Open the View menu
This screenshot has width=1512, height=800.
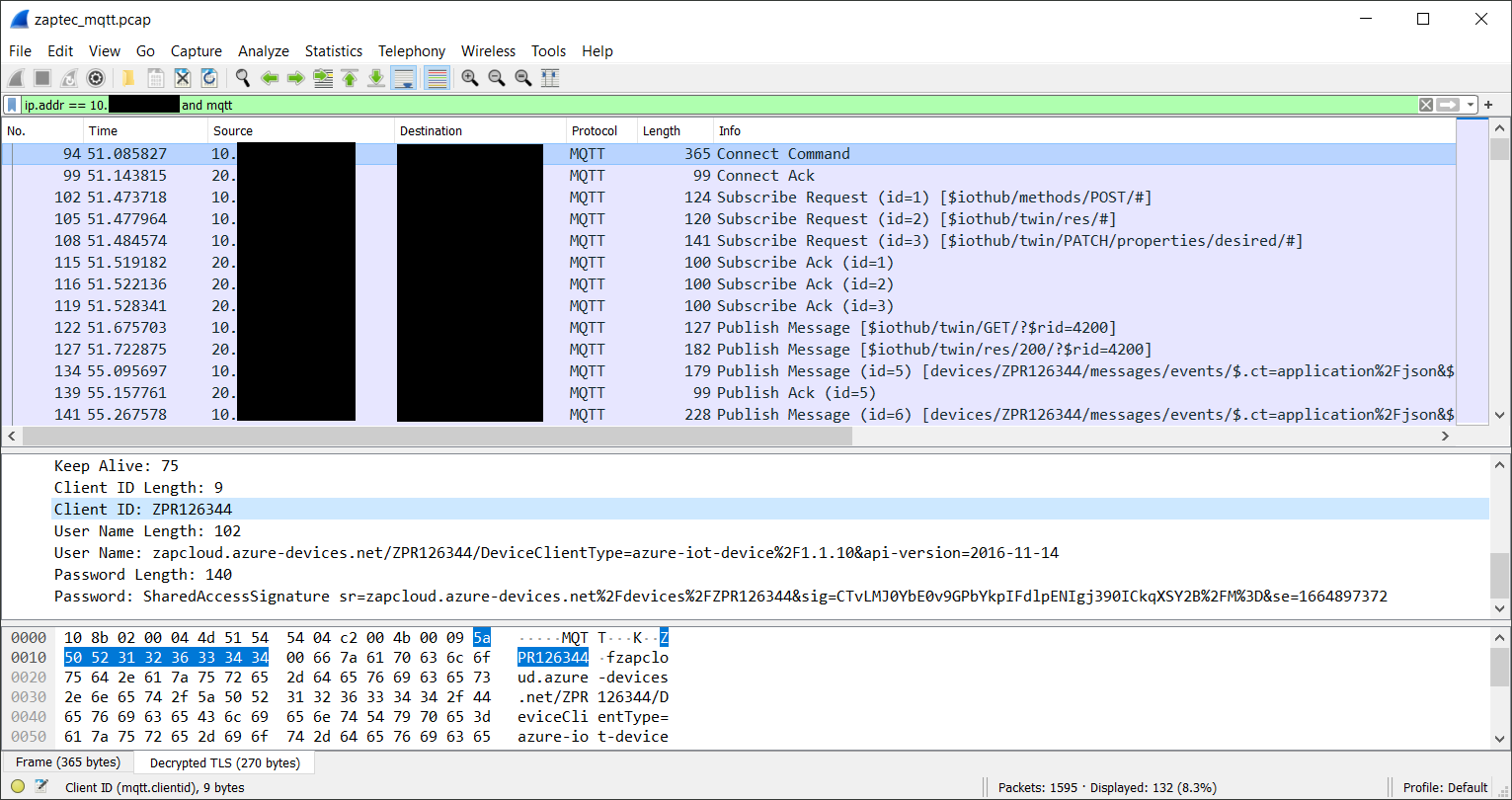(105, 51)
